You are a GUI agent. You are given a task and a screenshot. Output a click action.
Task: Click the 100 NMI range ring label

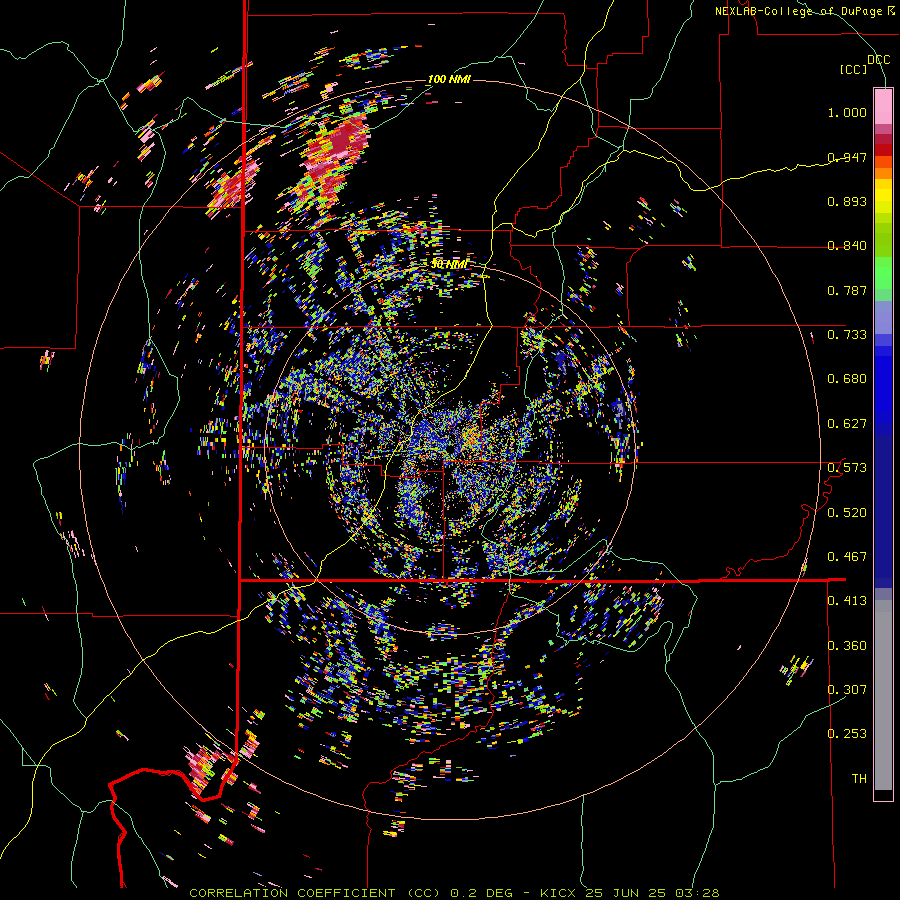449,79
